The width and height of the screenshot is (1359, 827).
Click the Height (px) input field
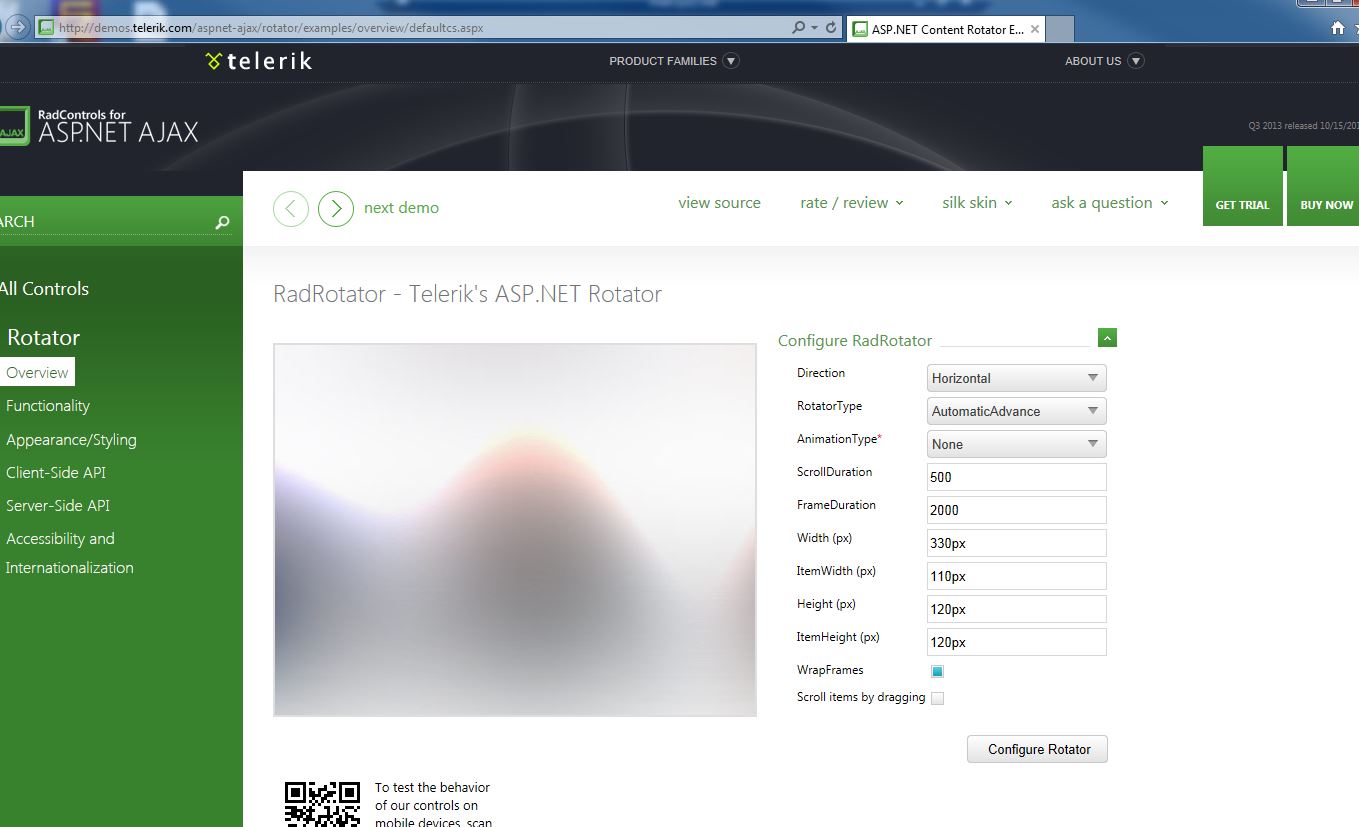tap(1016, 609)
